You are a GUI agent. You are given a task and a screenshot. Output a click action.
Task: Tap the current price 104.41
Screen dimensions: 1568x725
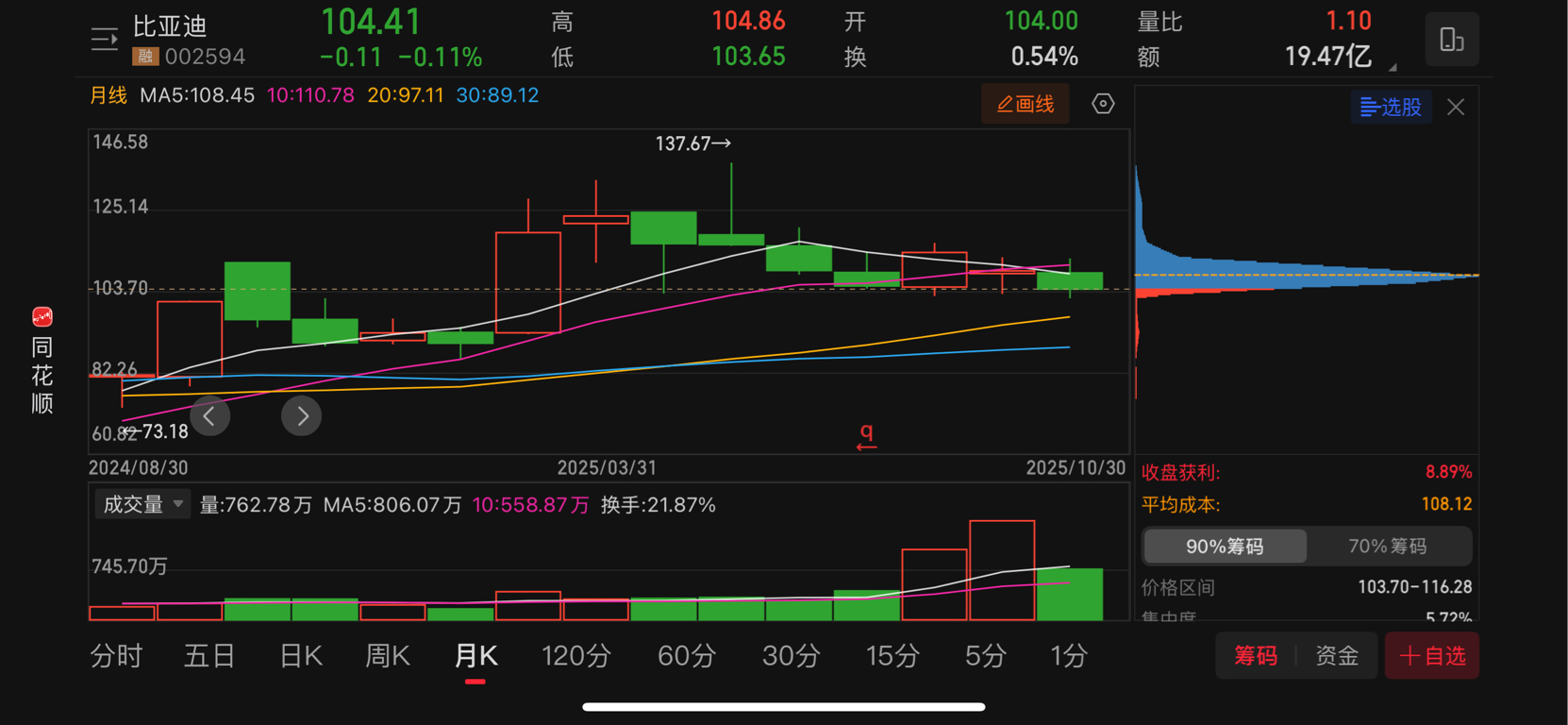371,22
